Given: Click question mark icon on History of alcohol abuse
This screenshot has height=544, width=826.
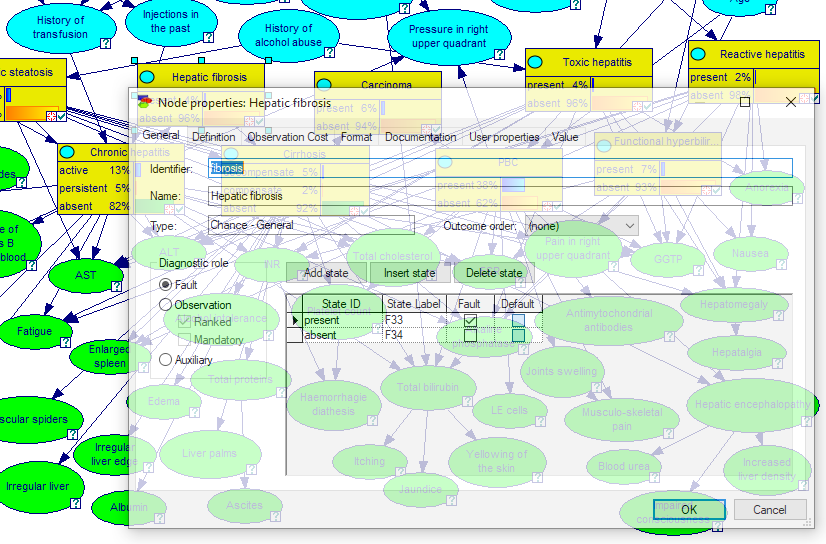Looking at the screenshot, I should pyautogui.click(x=330, y=52).
